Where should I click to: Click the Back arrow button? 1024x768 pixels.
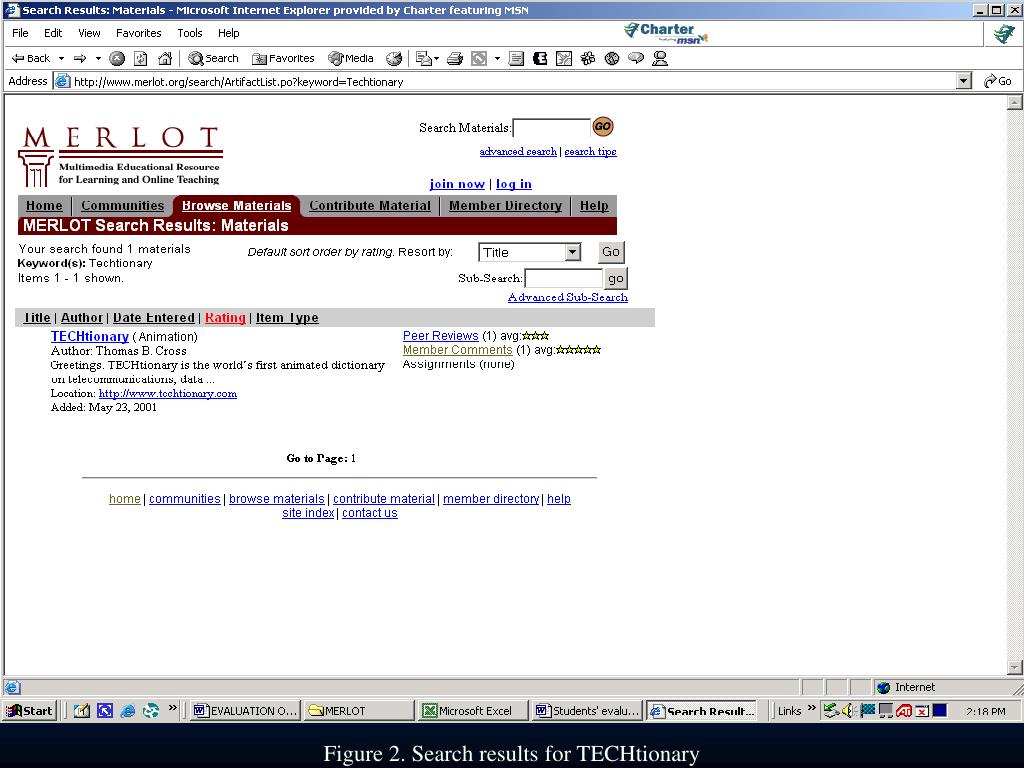pos(30,58)
